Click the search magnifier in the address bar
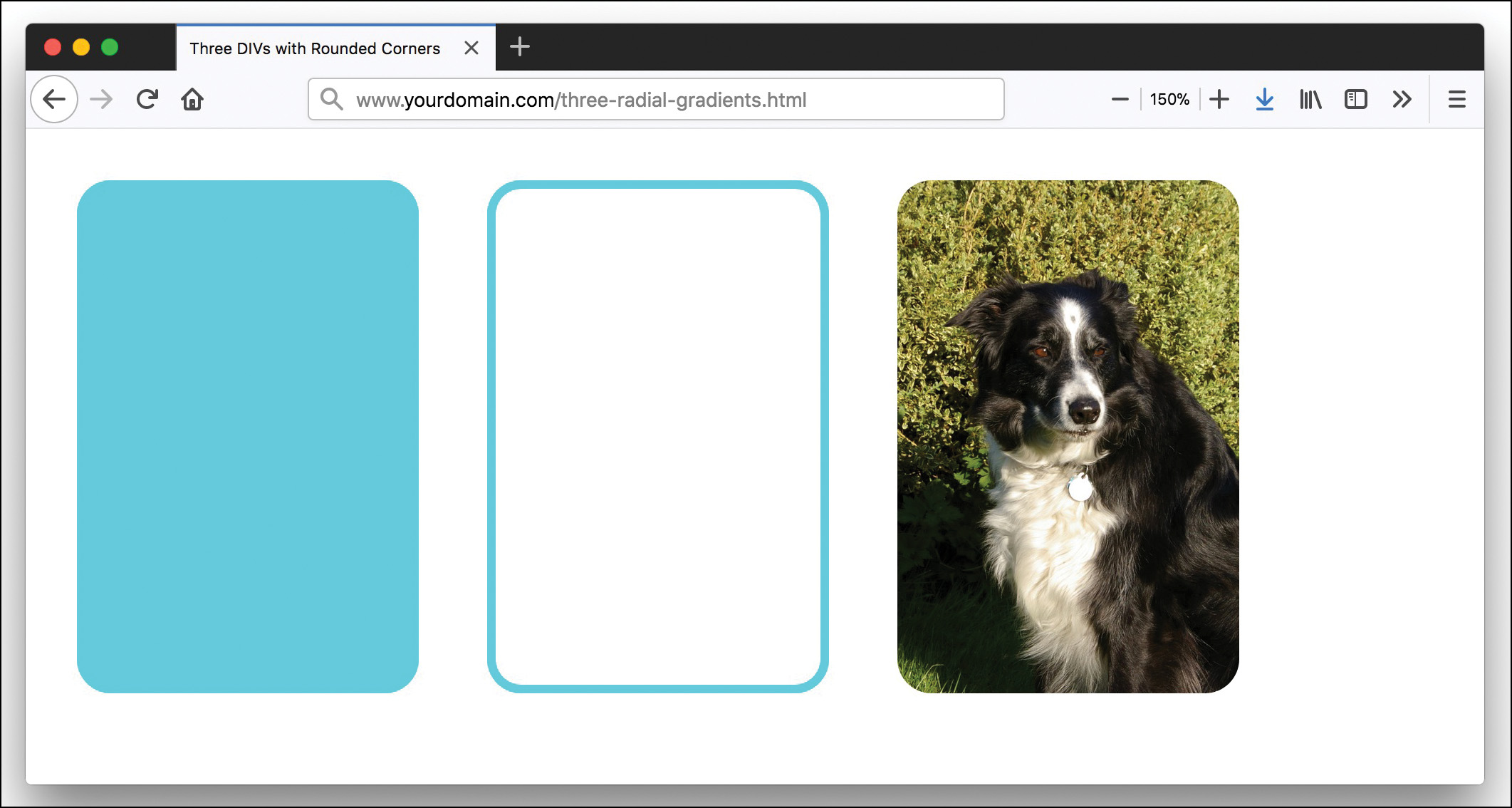Image resolution: width=1512 pixels, height=808 pixels. (331, 99)
